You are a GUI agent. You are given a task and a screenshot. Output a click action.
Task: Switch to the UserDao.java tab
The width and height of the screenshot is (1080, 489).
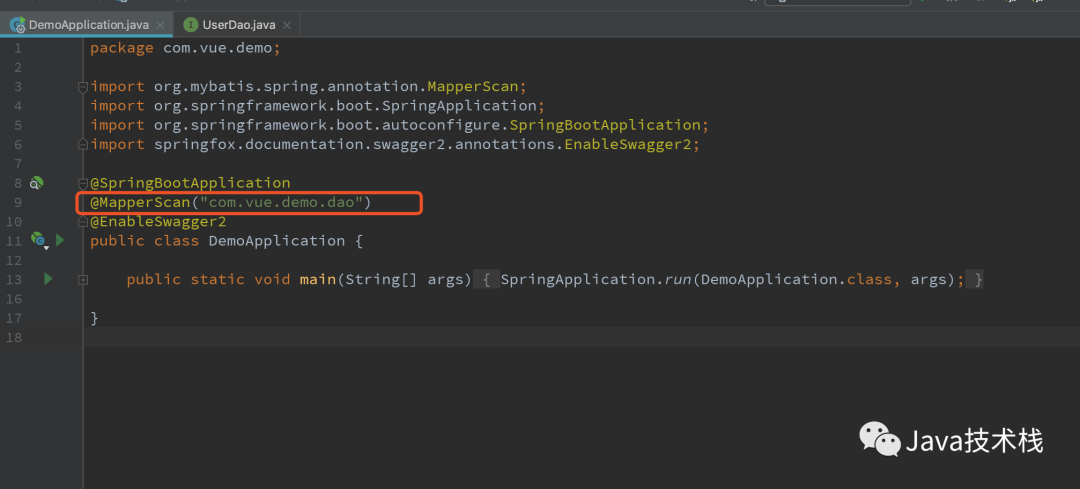point(238,25)
